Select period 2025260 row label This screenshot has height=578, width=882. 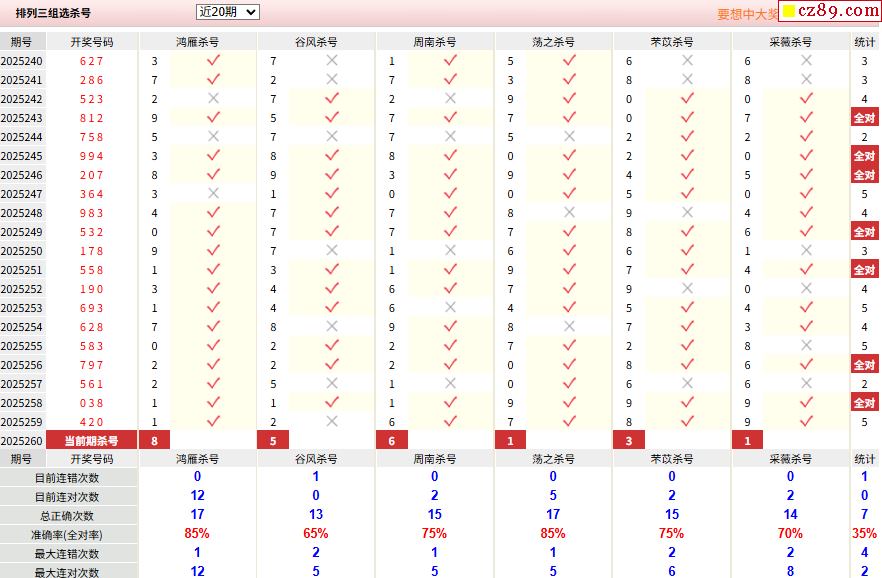(x=21, y=441)
